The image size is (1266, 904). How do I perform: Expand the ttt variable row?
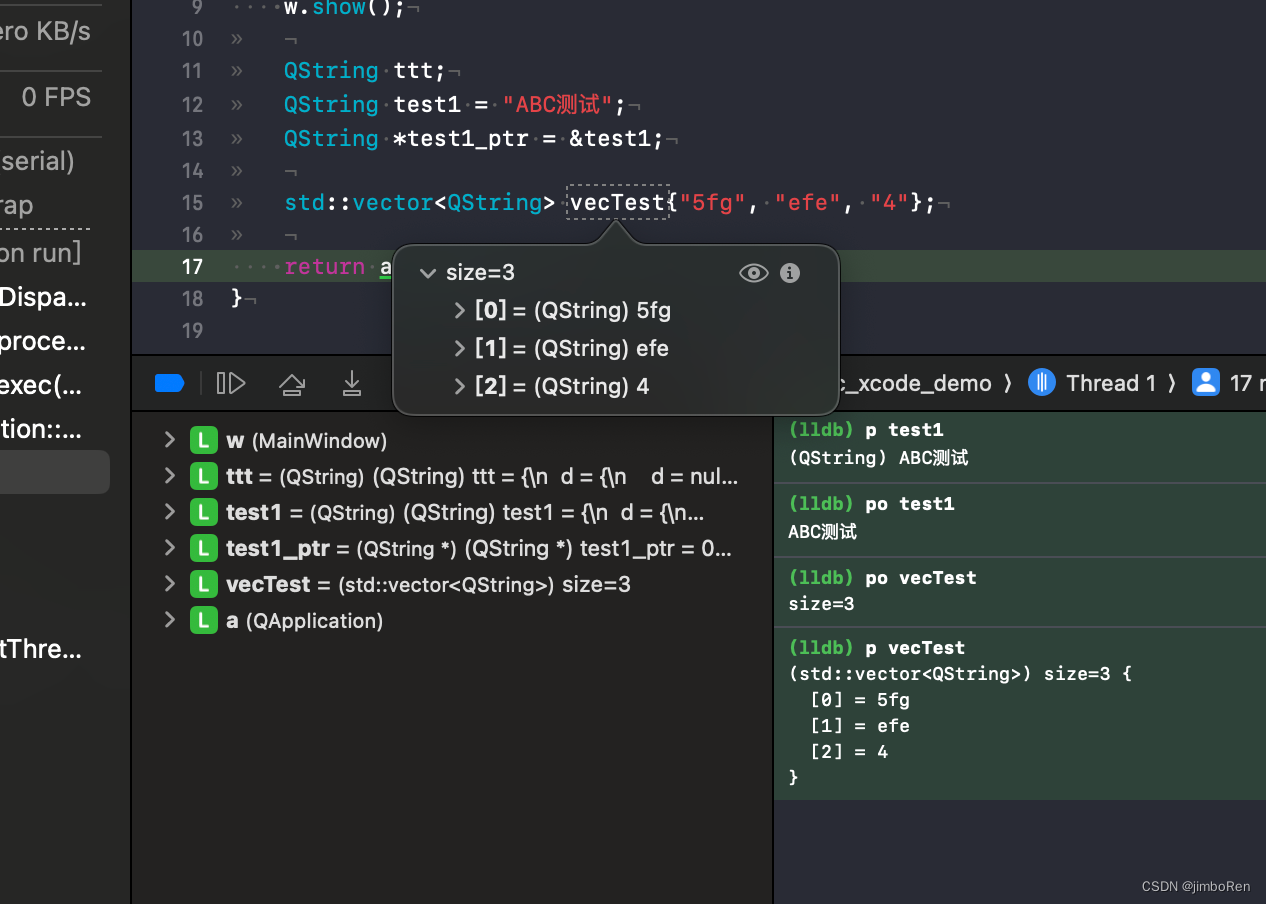pyautogui.click(x=169, y=476)
